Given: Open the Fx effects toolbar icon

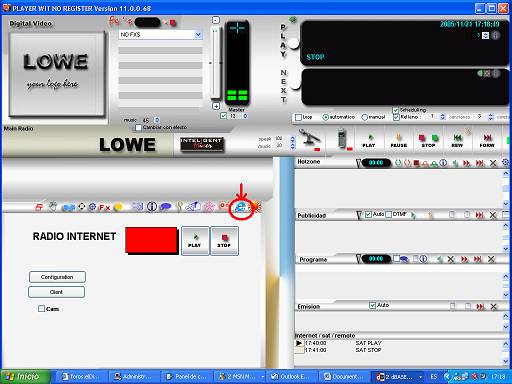Looking at the screenshot, I should [x=104, y=208].
